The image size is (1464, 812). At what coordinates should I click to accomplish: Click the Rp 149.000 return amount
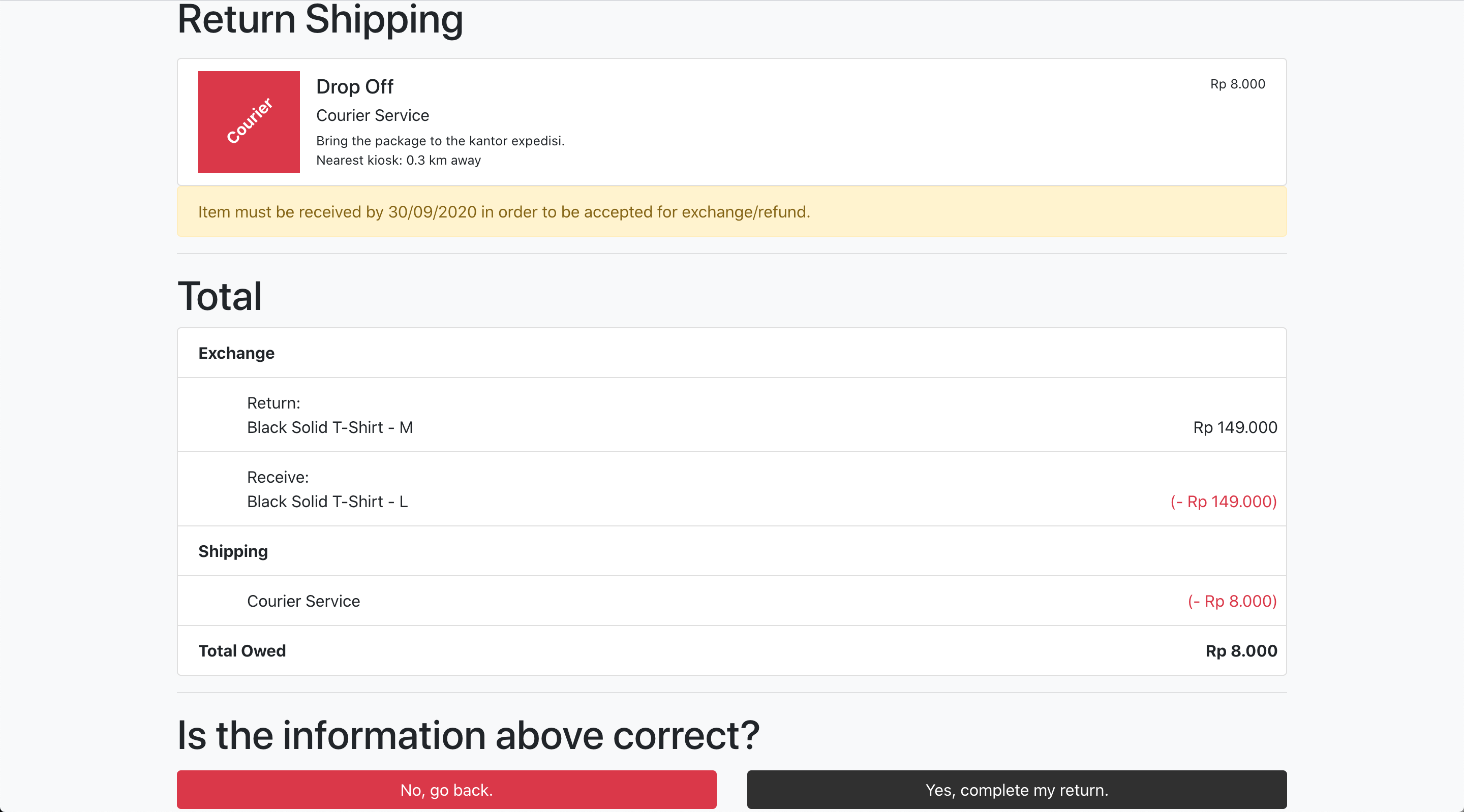(x=1234, y=427)
